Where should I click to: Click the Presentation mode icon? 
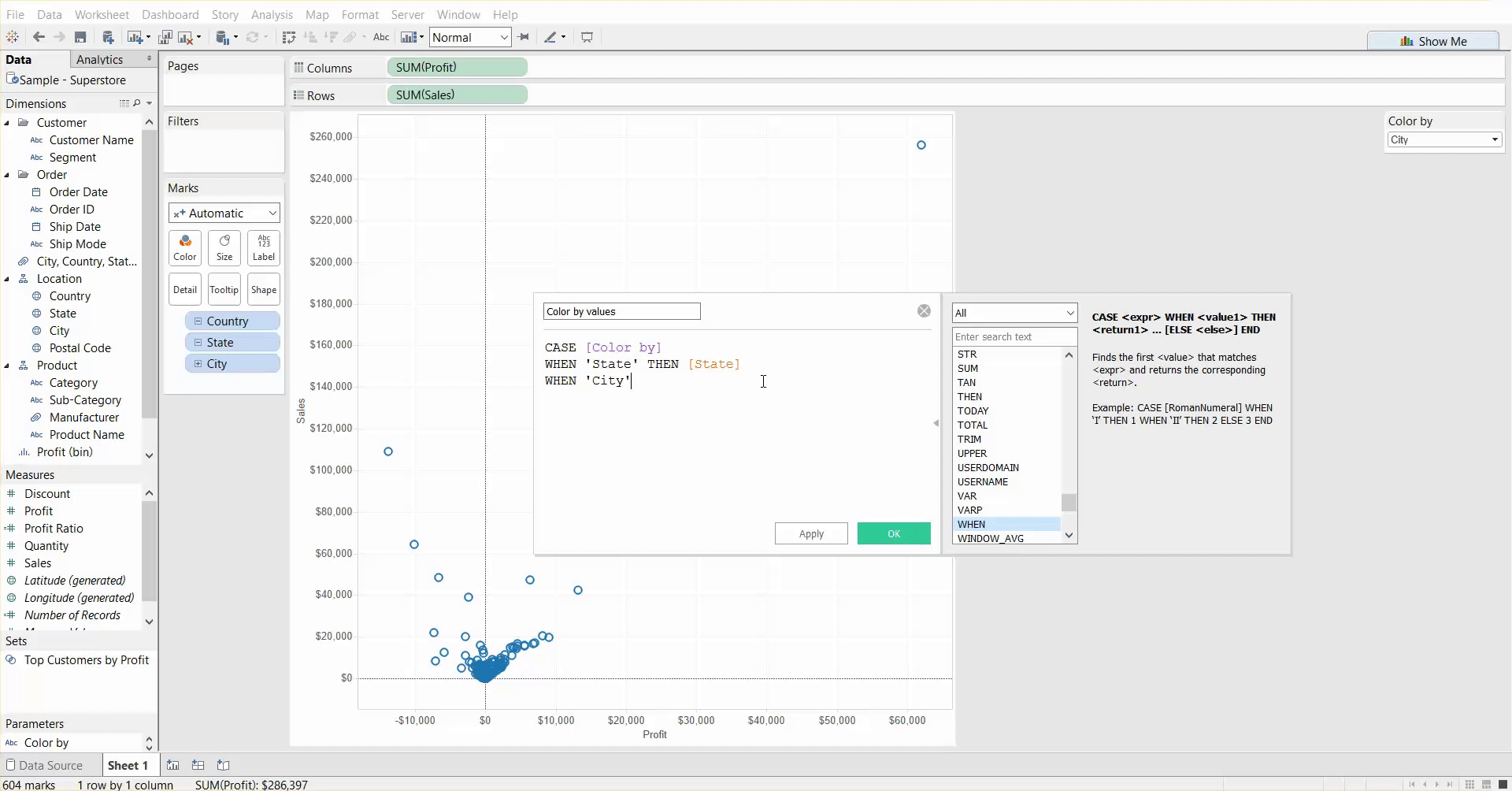pos(587,37)
